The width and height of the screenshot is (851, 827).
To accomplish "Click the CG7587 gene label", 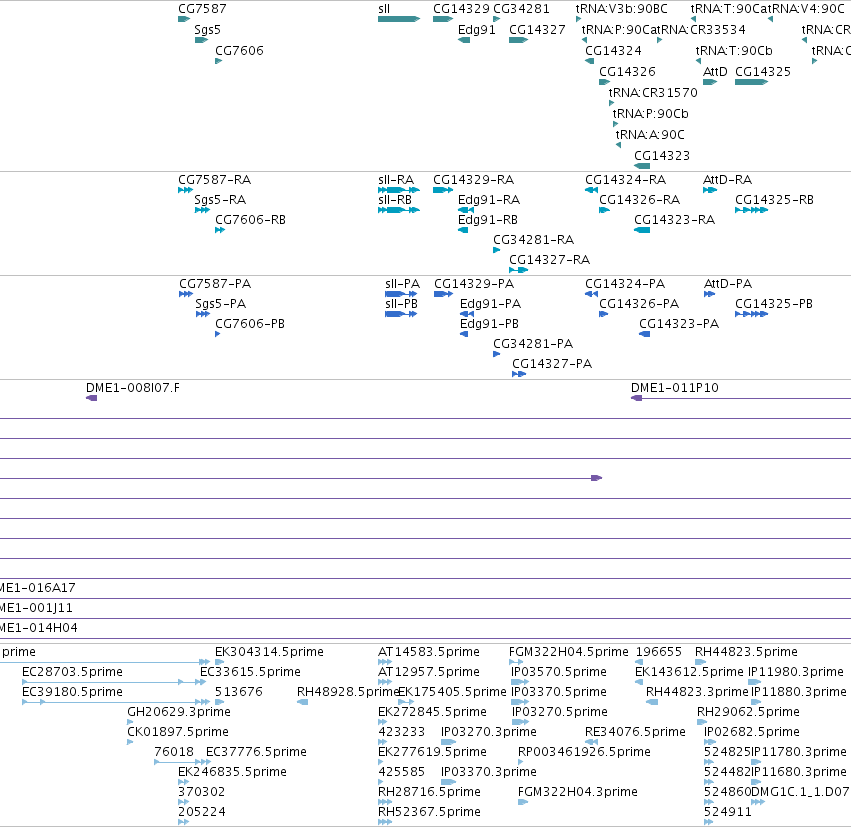I will tap(202, 9).
